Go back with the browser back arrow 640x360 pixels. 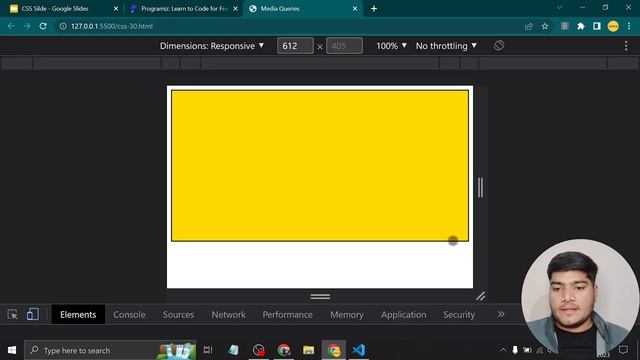point(11,26)
